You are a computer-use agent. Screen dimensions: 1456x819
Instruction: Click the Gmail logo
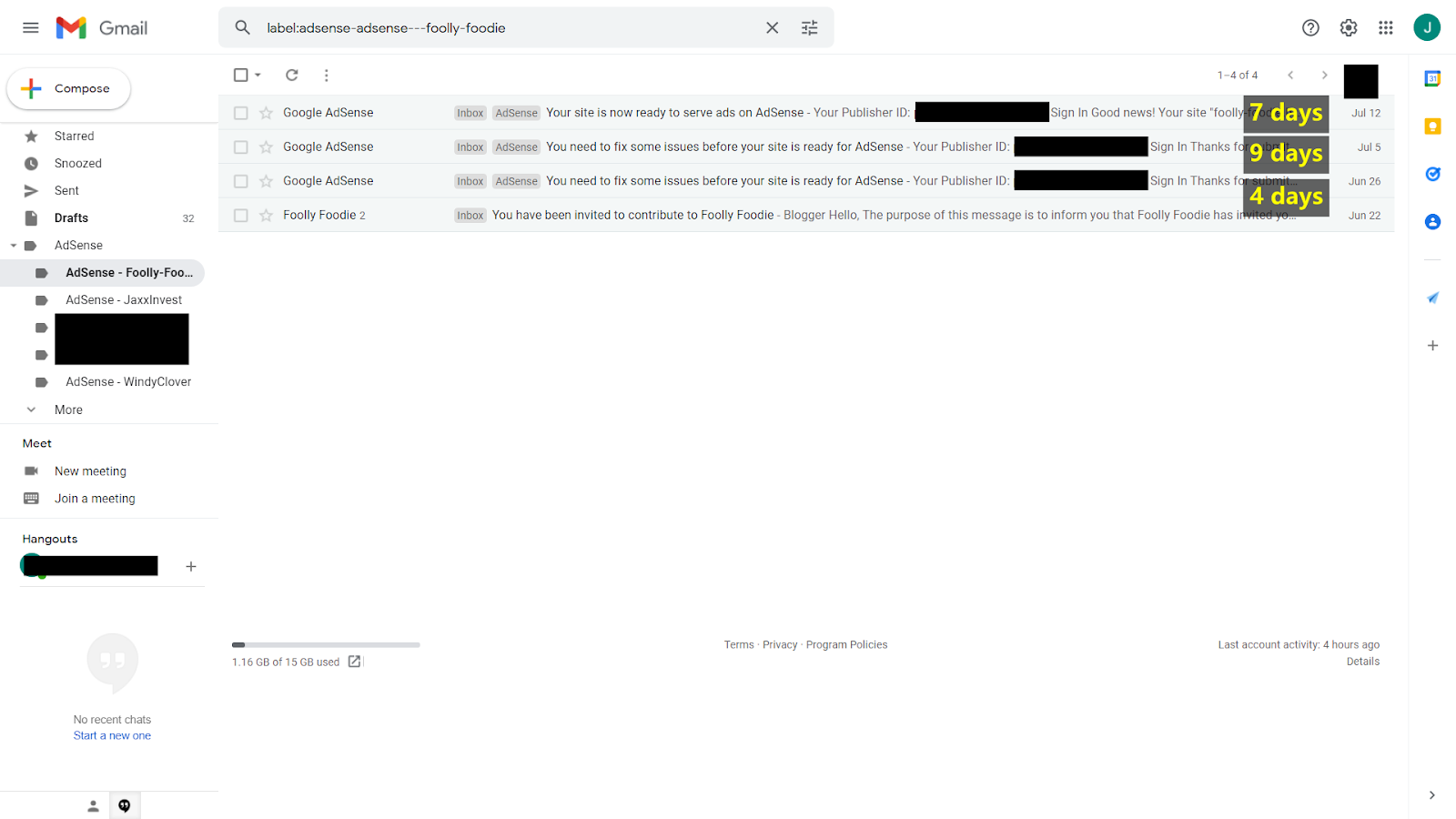(x=101, y=27)
